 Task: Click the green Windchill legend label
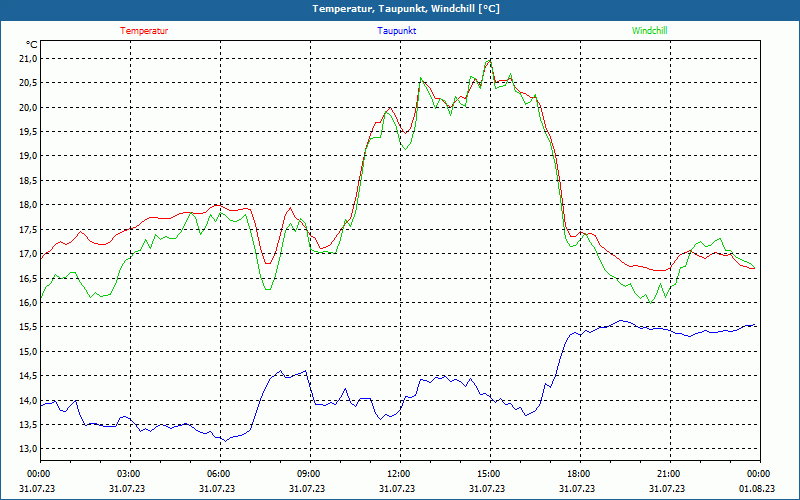(x=649, y=31)
